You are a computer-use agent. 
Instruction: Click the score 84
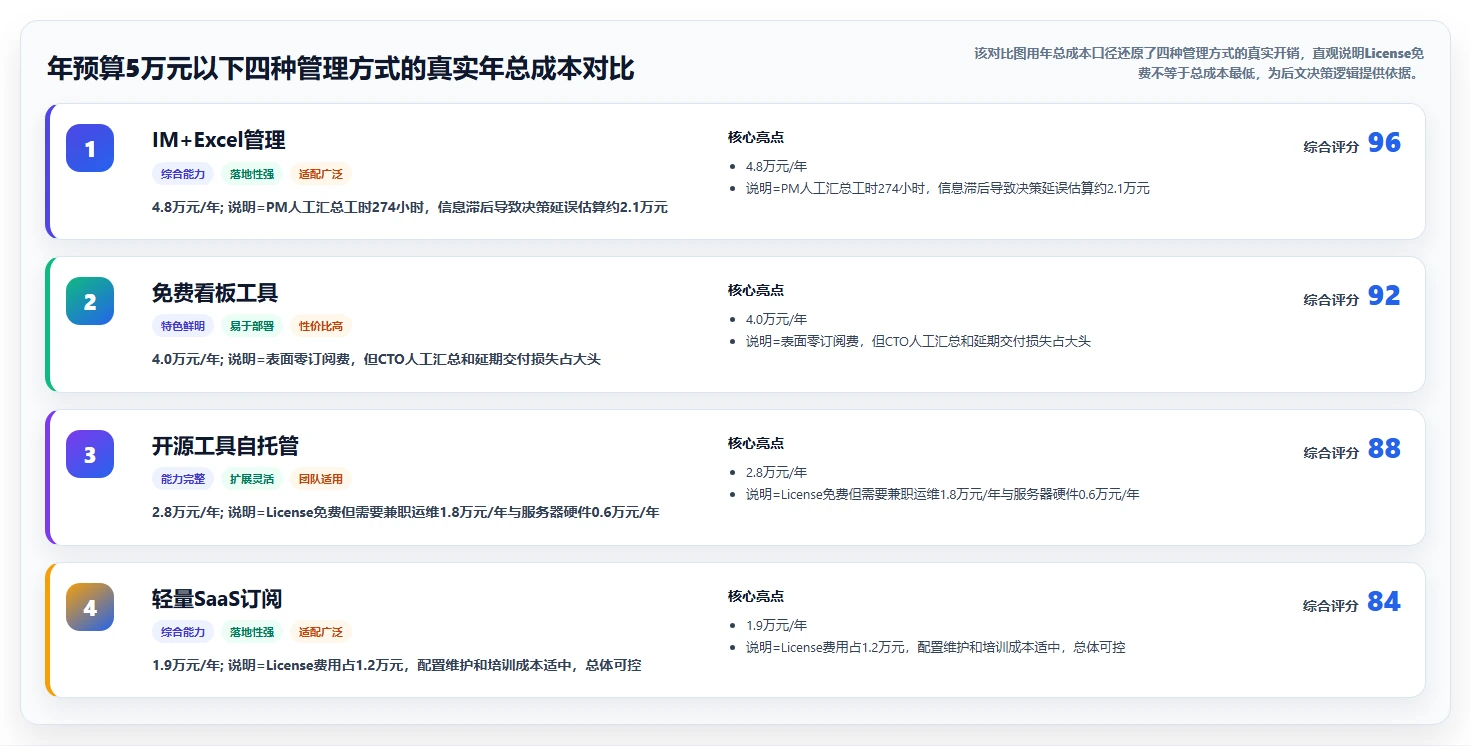pos(1384,602)
